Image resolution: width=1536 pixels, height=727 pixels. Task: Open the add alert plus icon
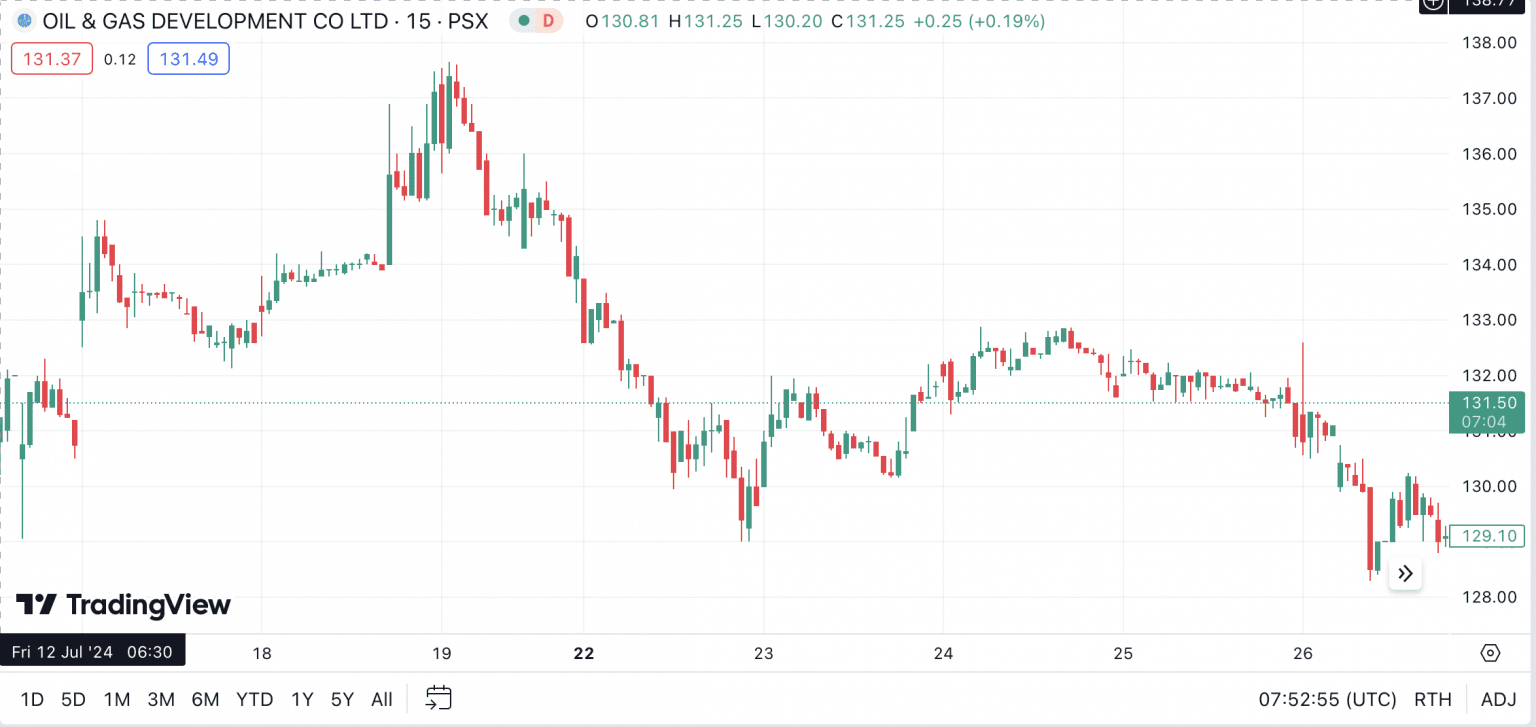coord(1432,6)
